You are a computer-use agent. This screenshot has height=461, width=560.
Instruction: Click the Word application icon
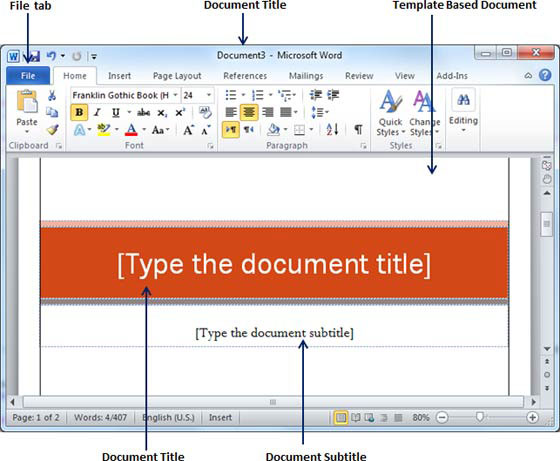(13, 56)
